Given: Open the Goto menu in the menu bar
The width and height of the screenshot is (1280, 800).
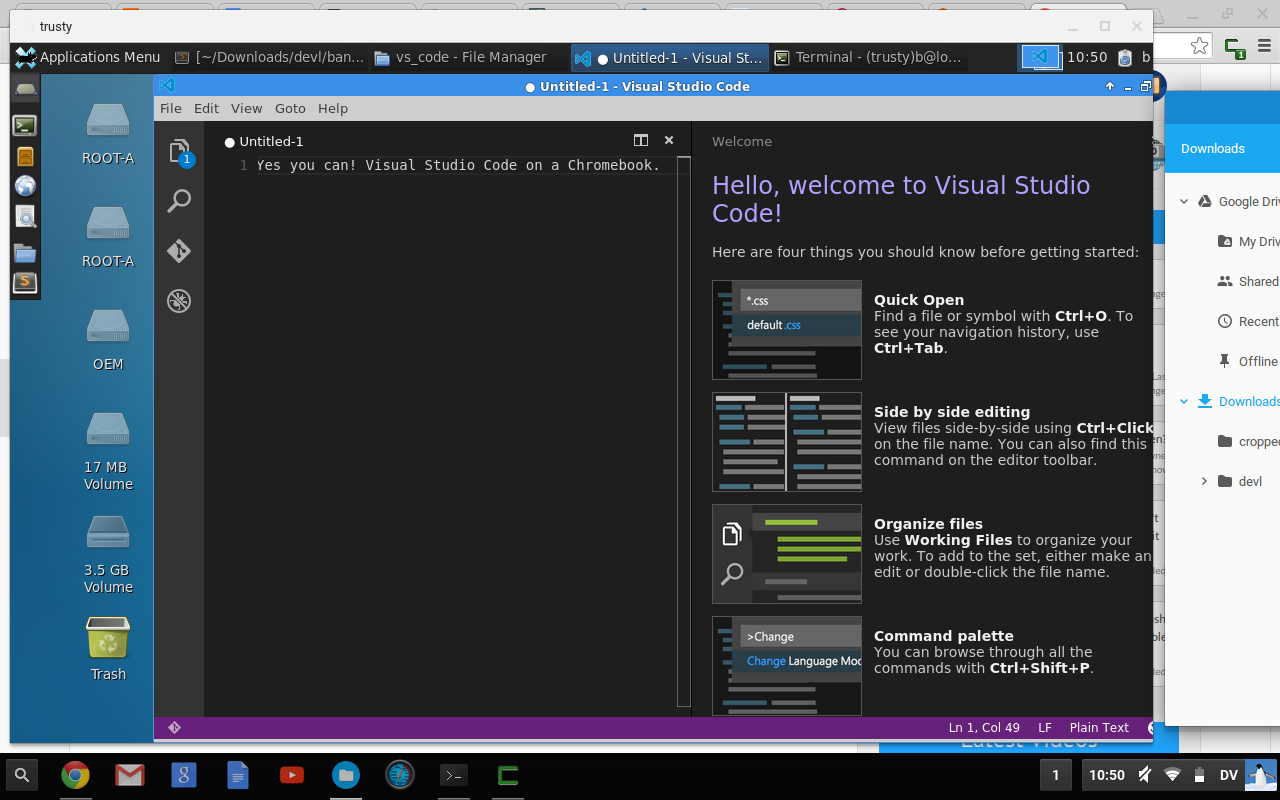Looking at the screenshot, I should coord(290,108).
